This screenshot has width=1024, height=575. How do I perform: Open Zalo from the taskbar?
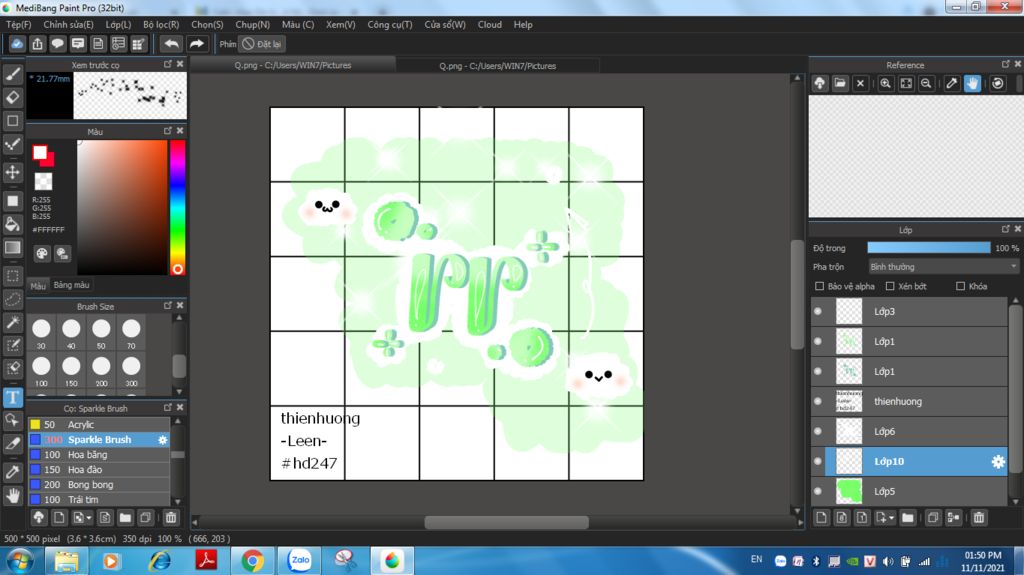tap(299, 561)
